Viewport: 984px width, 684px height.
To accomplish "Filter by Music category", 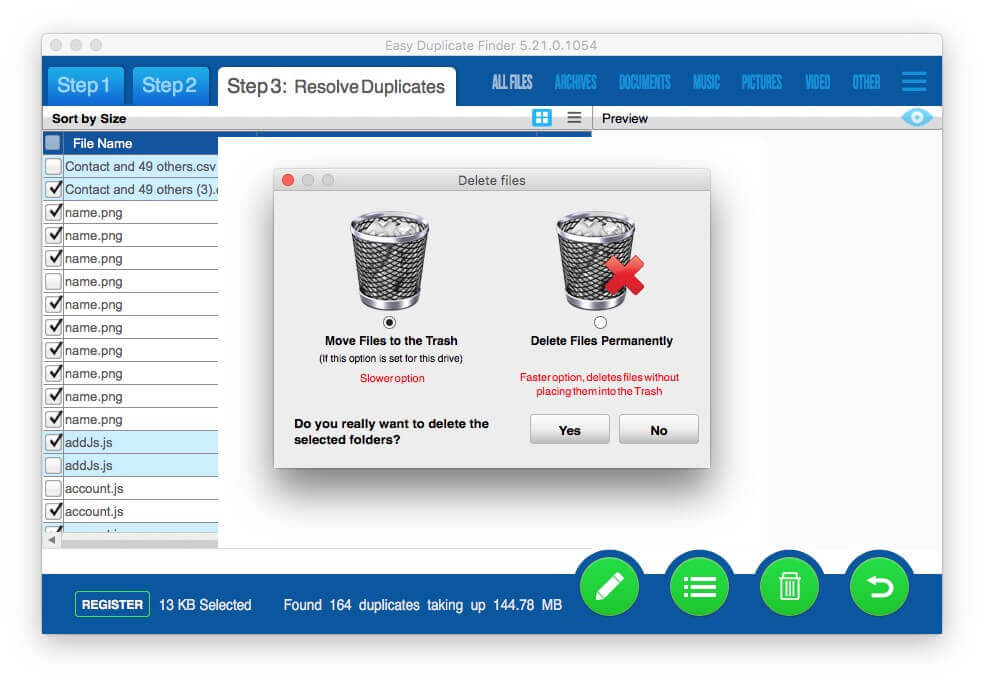I will coord(706,82).
